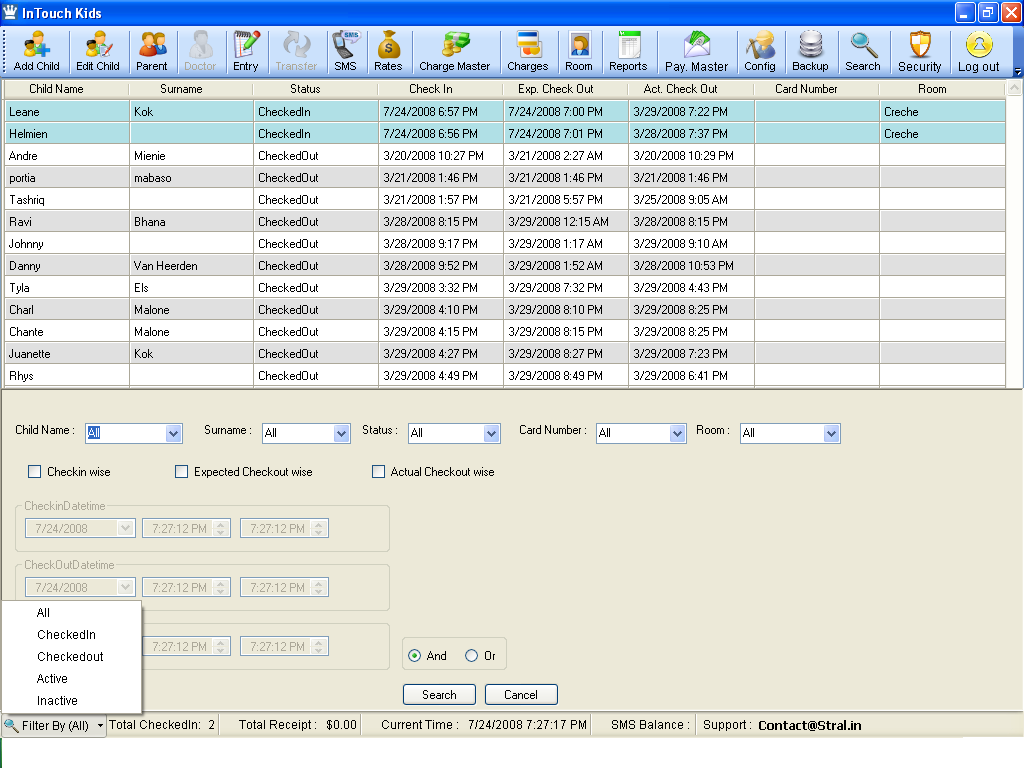Image resolution: width=1024 pixels, height=768 pixels.
Task: Select the Ravi row name cell
Action: tap(67, 222)
